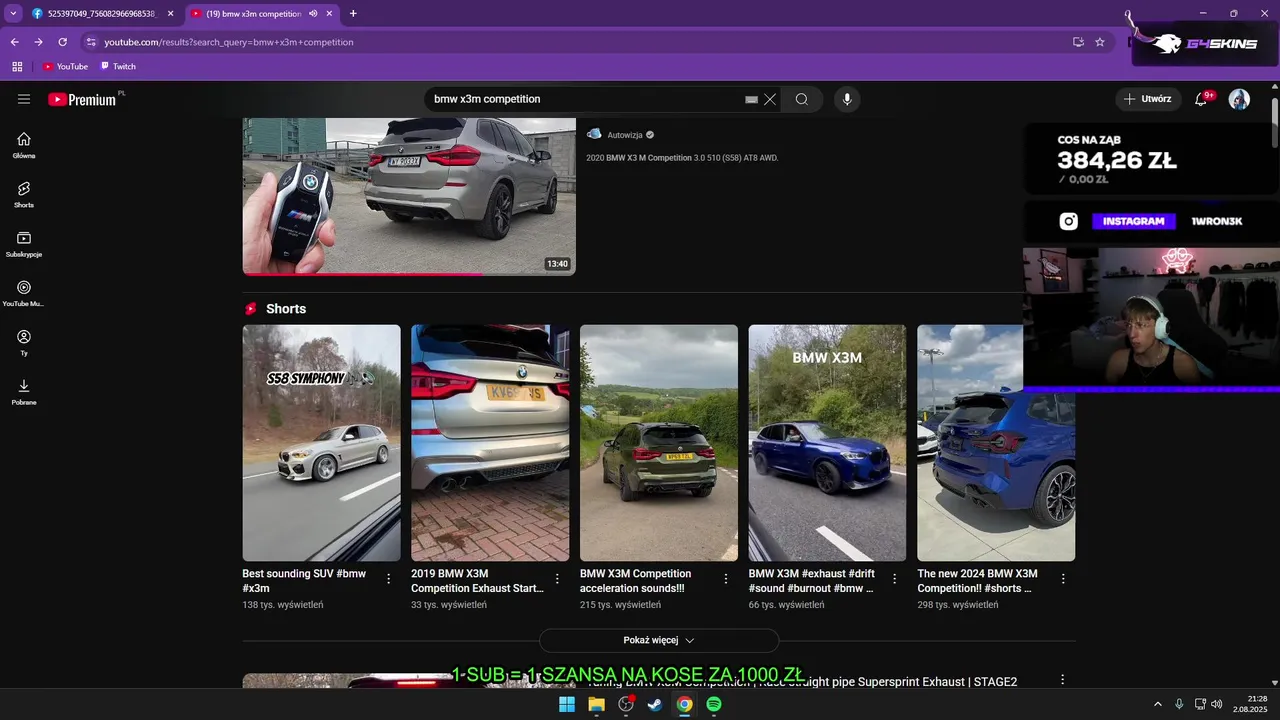Mute the YouTube tab audio

(313, 14)
